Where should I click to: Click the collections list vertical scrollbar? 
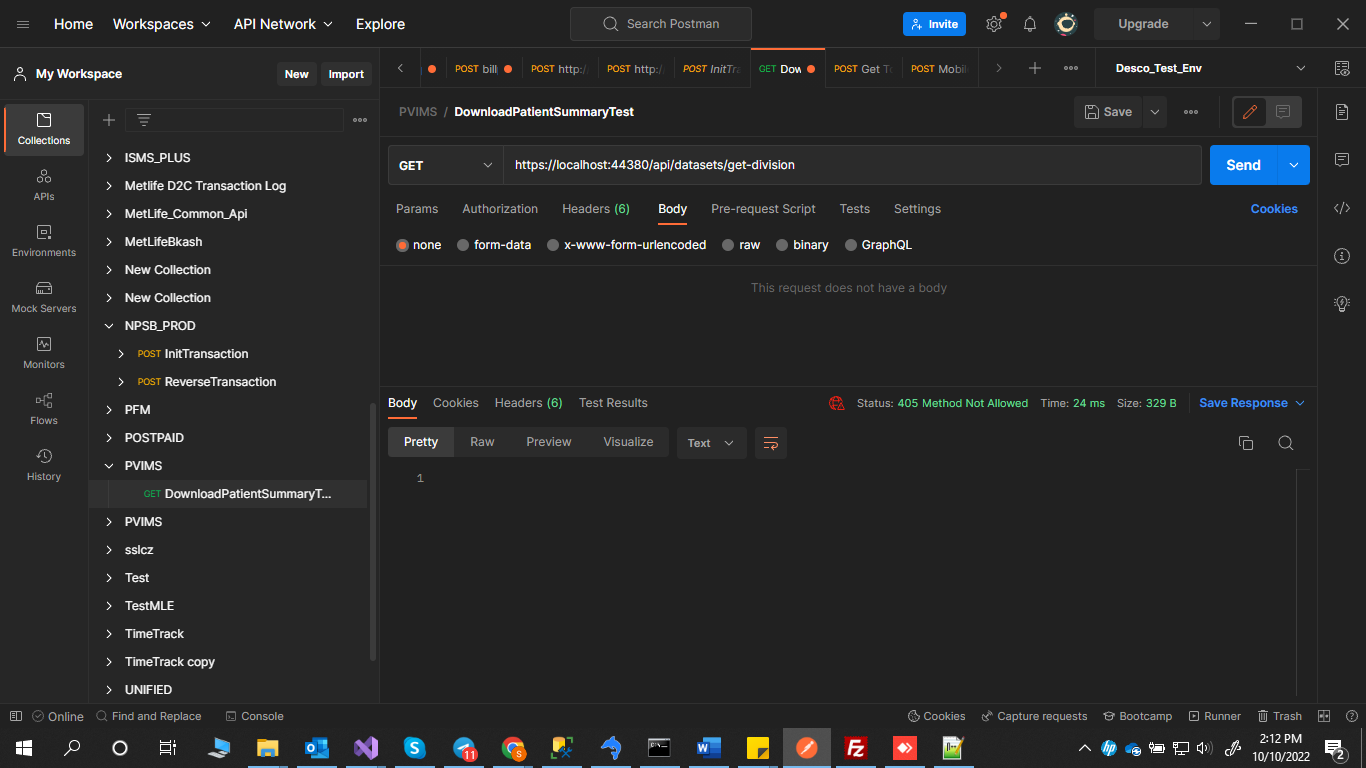(373, 530)
